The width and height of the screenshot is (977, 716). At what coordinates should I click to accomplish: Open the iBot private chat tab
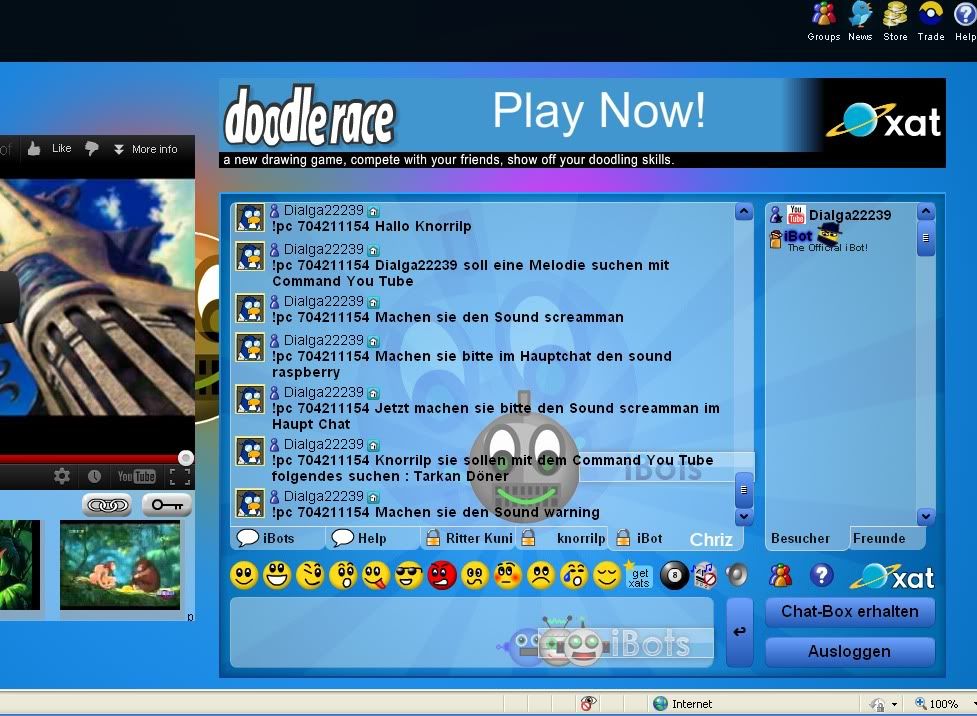(640, 538)
